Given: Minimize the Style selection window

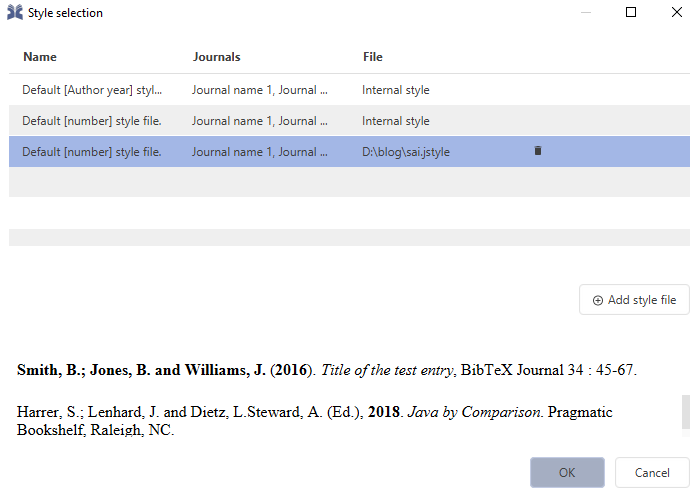Looking at the screenshot, I should 585,13.
